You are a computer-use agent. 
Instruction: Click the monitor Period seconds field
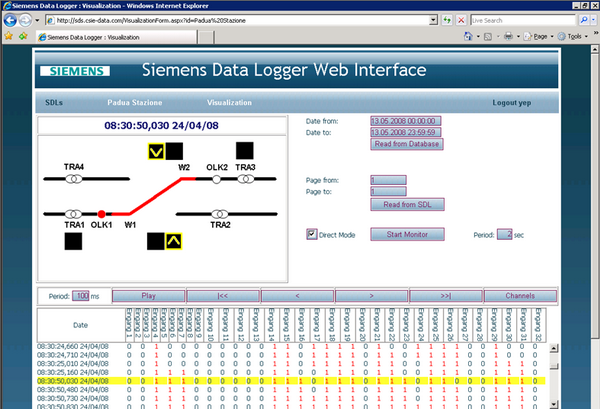(x=505, y=235)
